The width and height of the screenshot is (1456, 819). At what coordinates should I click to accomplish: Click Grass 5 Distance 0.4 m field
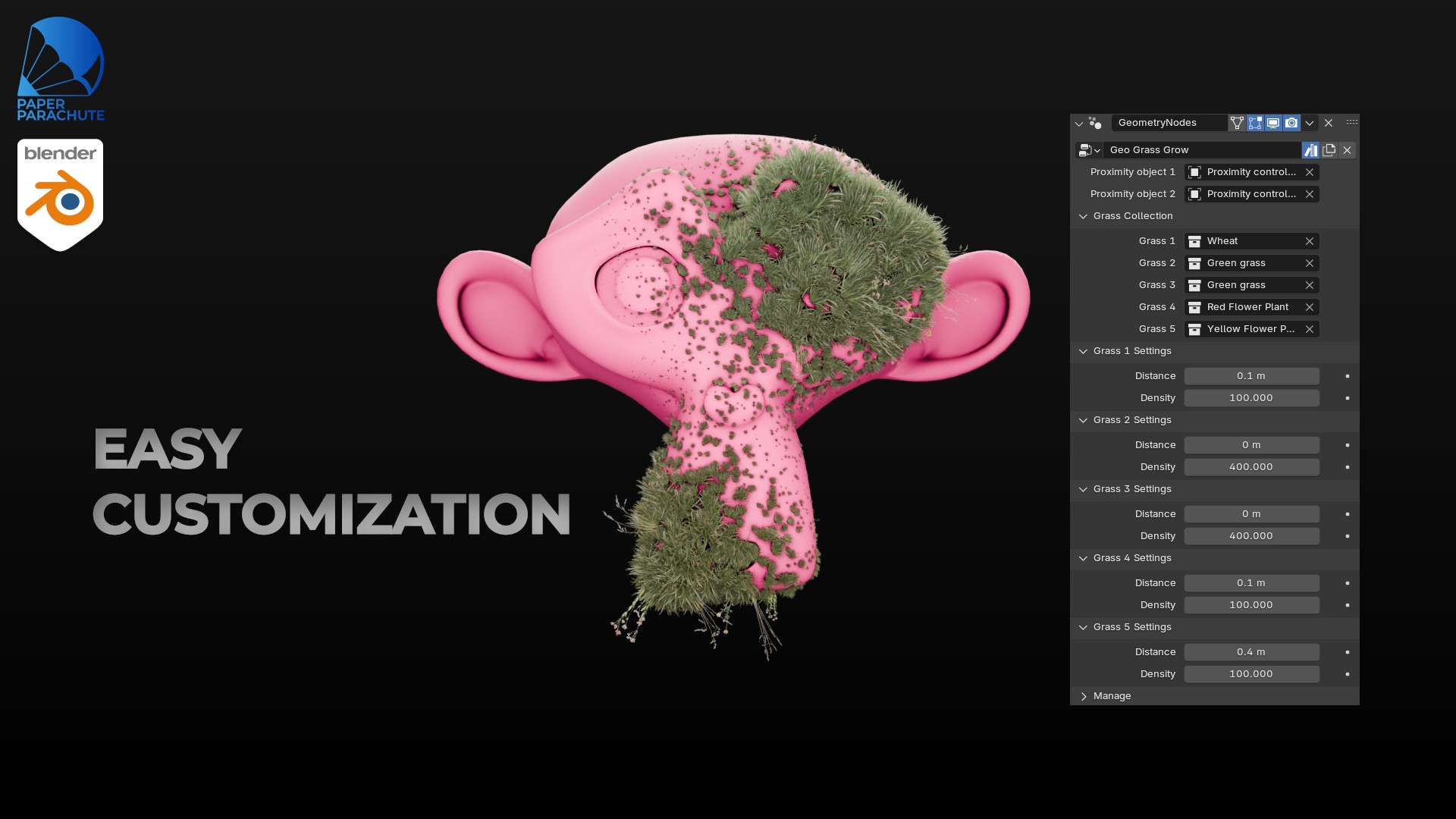coord(1252,652)
